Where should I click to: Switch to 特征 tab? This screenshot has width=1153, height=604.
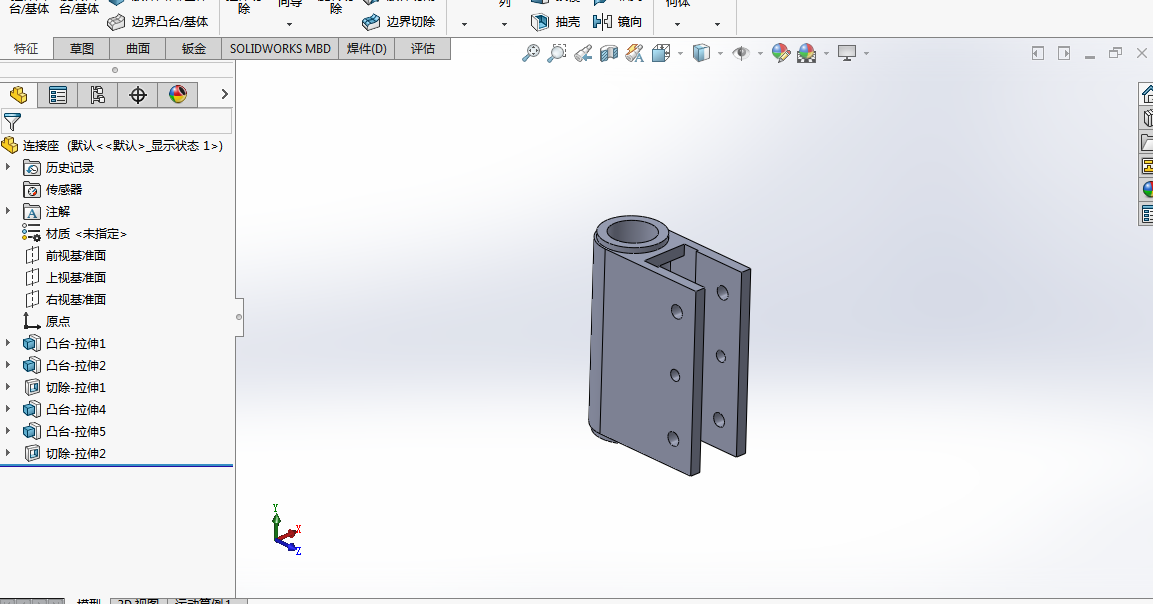coord(26,49)
